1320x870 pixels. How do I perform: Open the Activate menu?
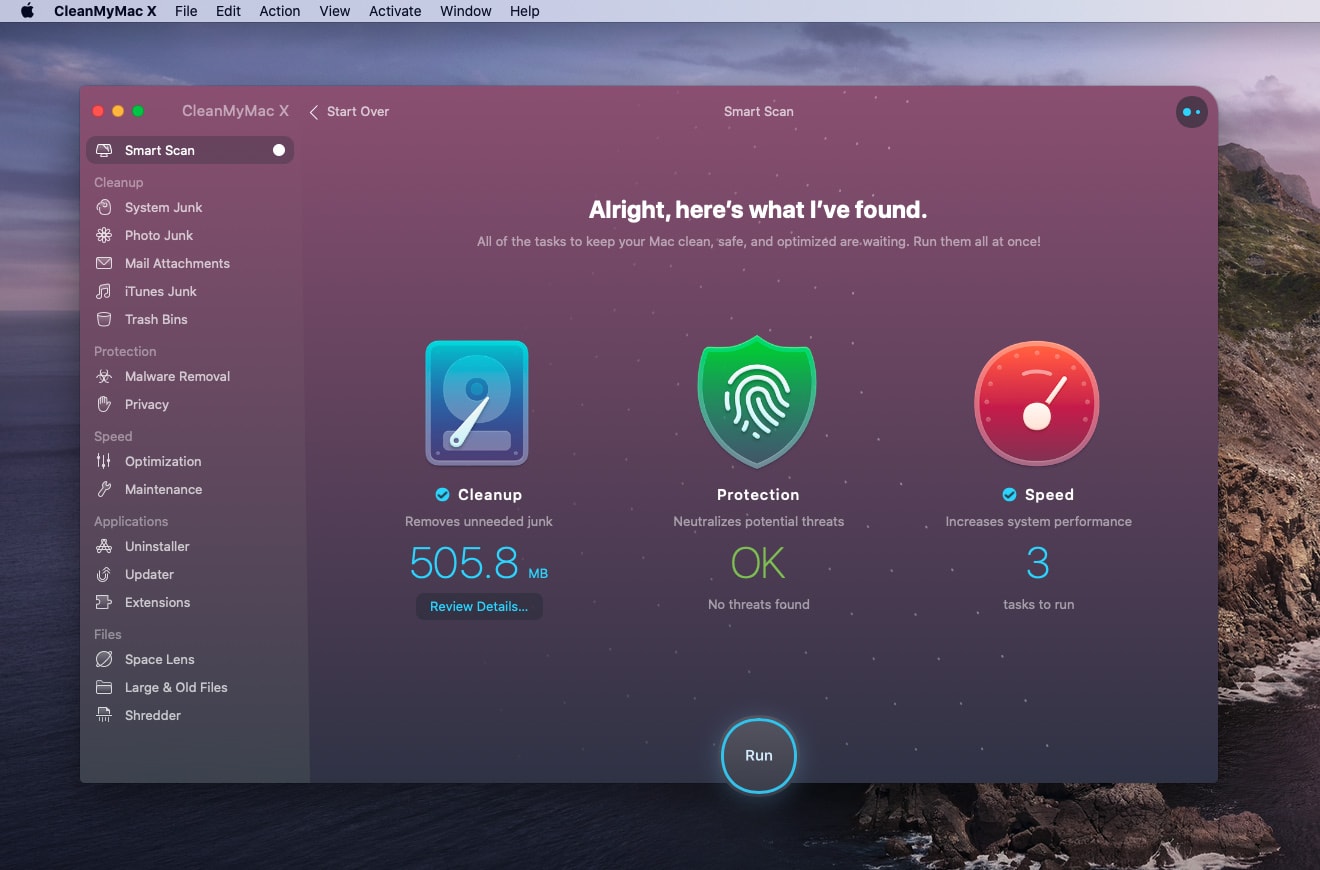[394, 11]
